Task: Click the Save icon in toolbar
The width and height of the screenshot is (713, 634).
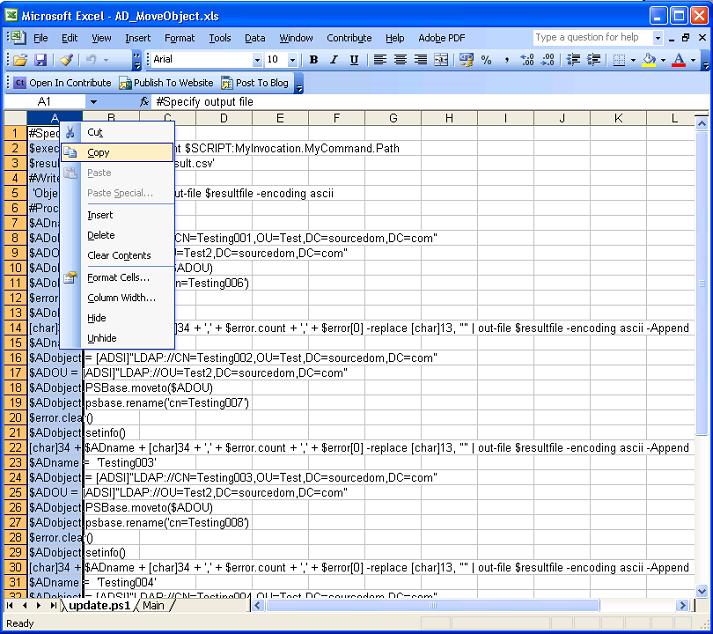Action: (x=42, y=60)
